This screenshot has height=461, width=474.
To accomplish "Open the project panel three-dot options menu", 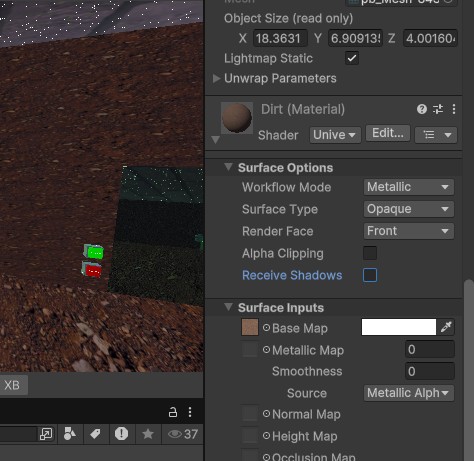I will pyautogui.click(x=190, y=412).
